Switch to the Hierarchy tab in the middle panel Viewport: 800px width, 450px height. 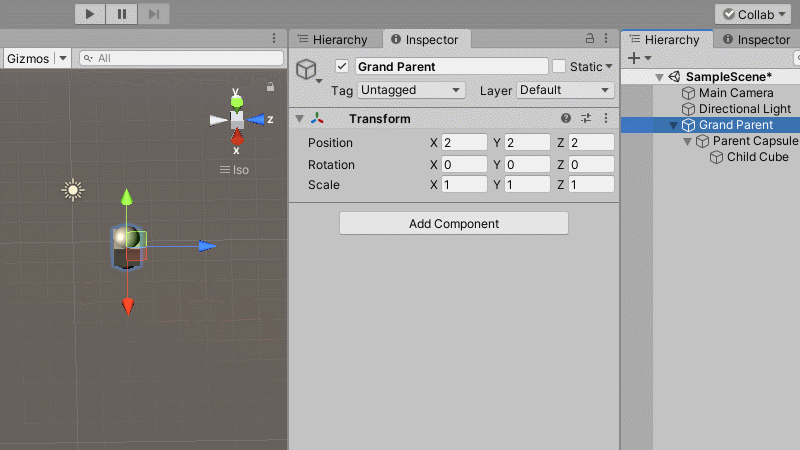tap(333, 39)
